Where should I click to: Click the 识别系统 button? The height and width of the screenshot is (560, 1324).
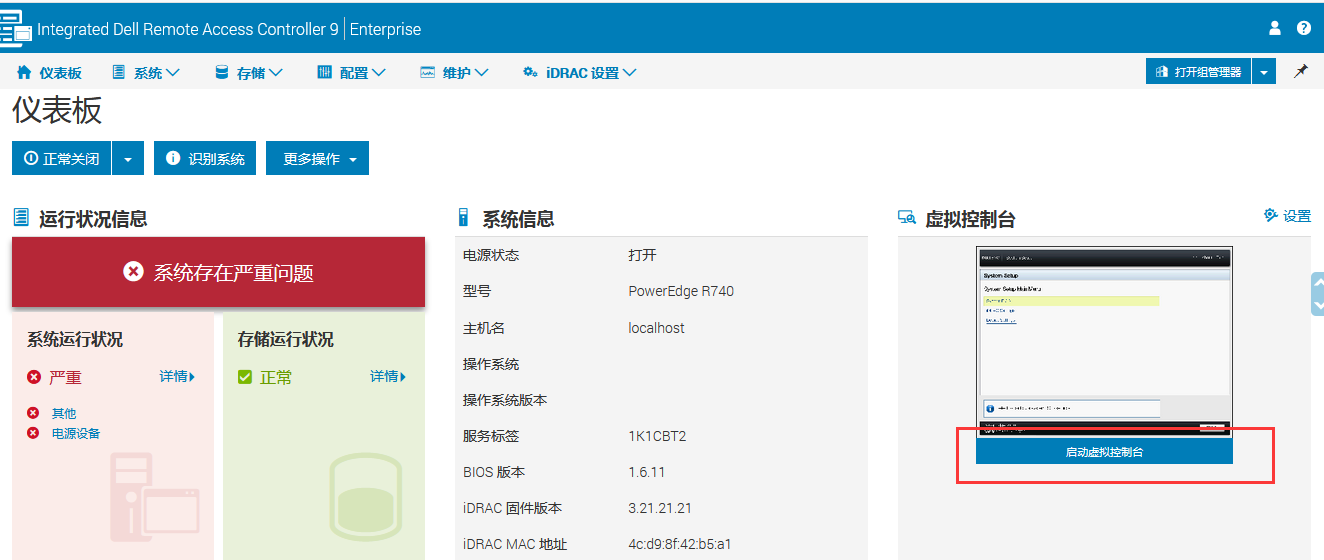(x=205, y=158)
